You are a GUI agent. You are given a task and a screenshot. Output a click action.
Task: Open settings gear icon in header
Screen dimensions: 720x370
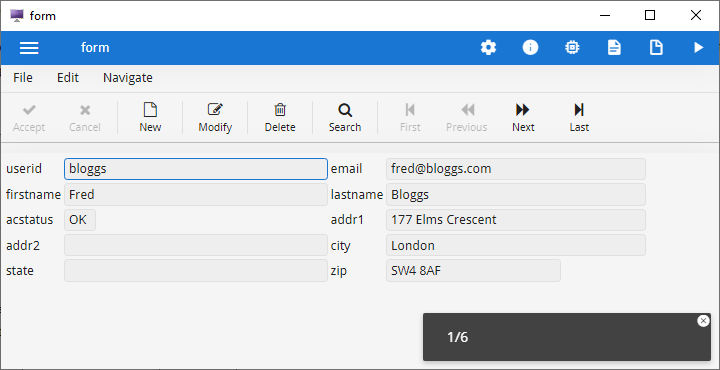click(489, 47)
